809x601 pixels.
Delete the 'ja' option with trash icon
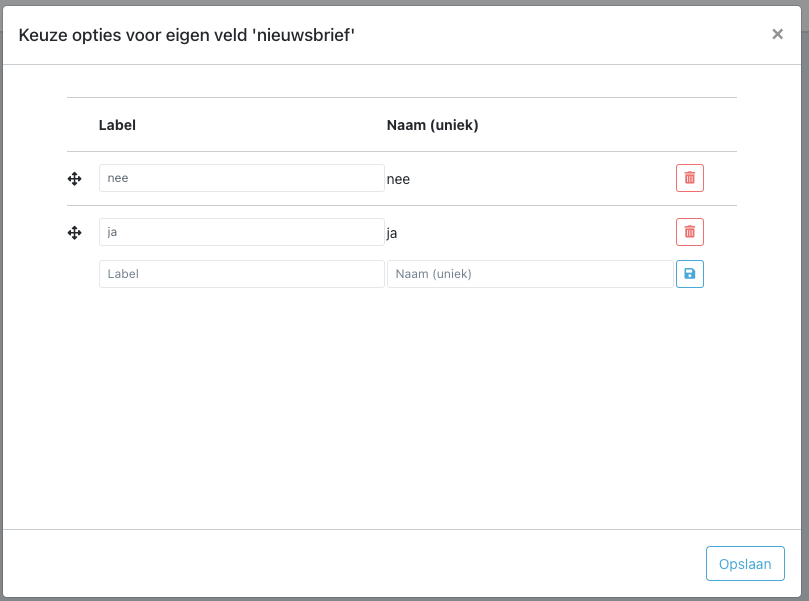690,232
